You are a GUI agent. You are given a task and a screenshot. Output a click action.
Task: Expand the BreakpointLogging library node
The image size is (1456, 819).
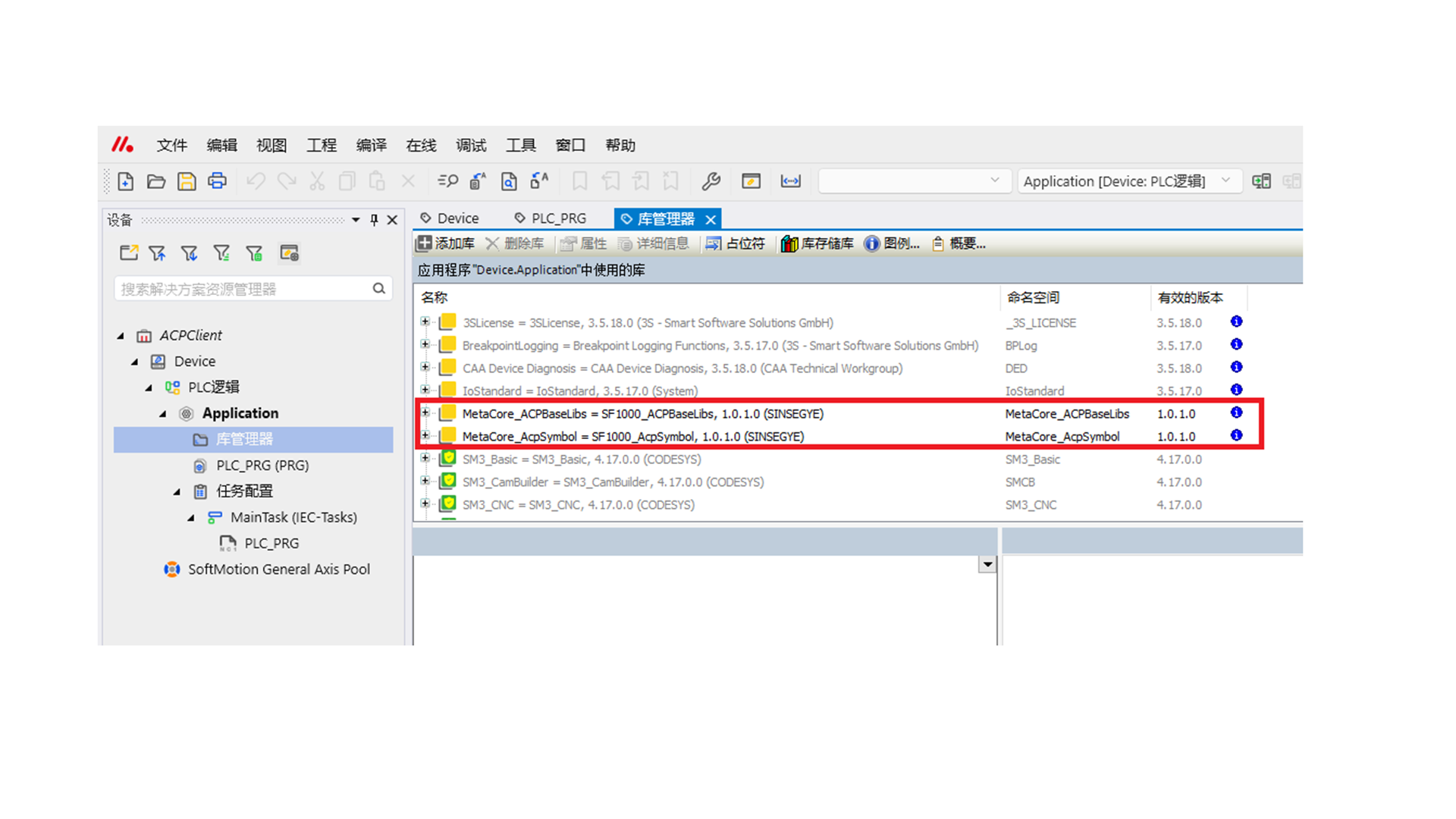pos(425,344)
